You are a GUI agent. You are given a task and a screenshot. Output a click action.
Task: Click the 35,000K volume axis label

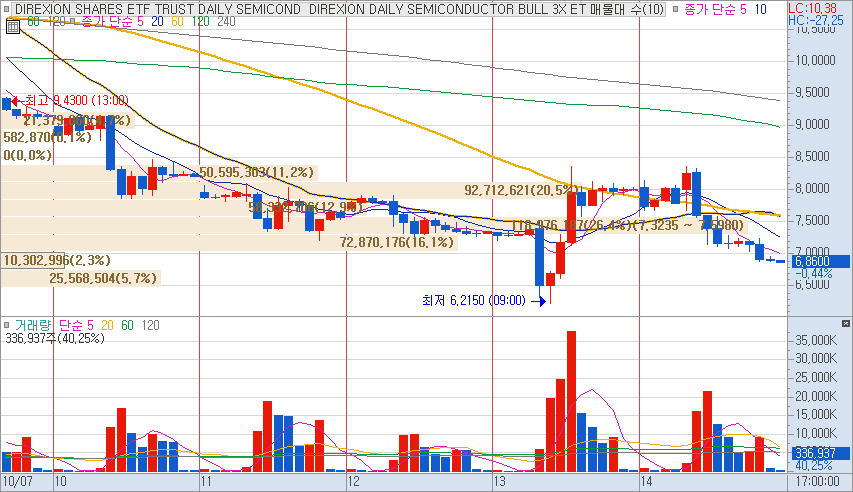[815, 341]
